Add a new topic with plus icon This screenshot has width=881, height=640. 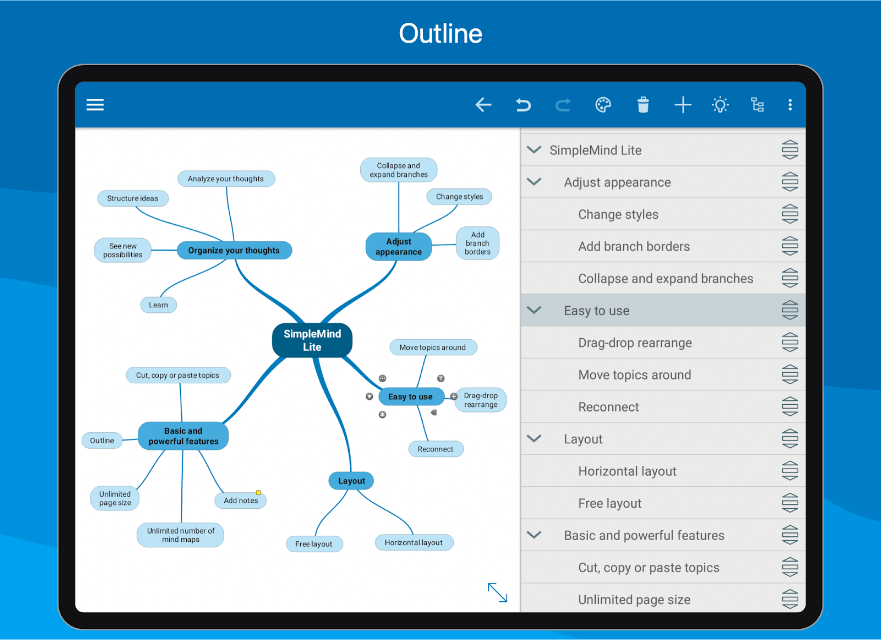(x=683, y=105)
